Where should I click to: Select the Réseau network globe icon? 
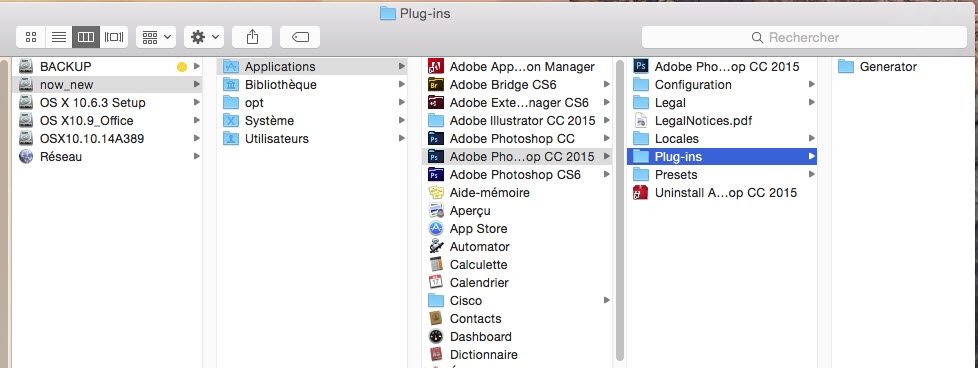pos(26,157)
